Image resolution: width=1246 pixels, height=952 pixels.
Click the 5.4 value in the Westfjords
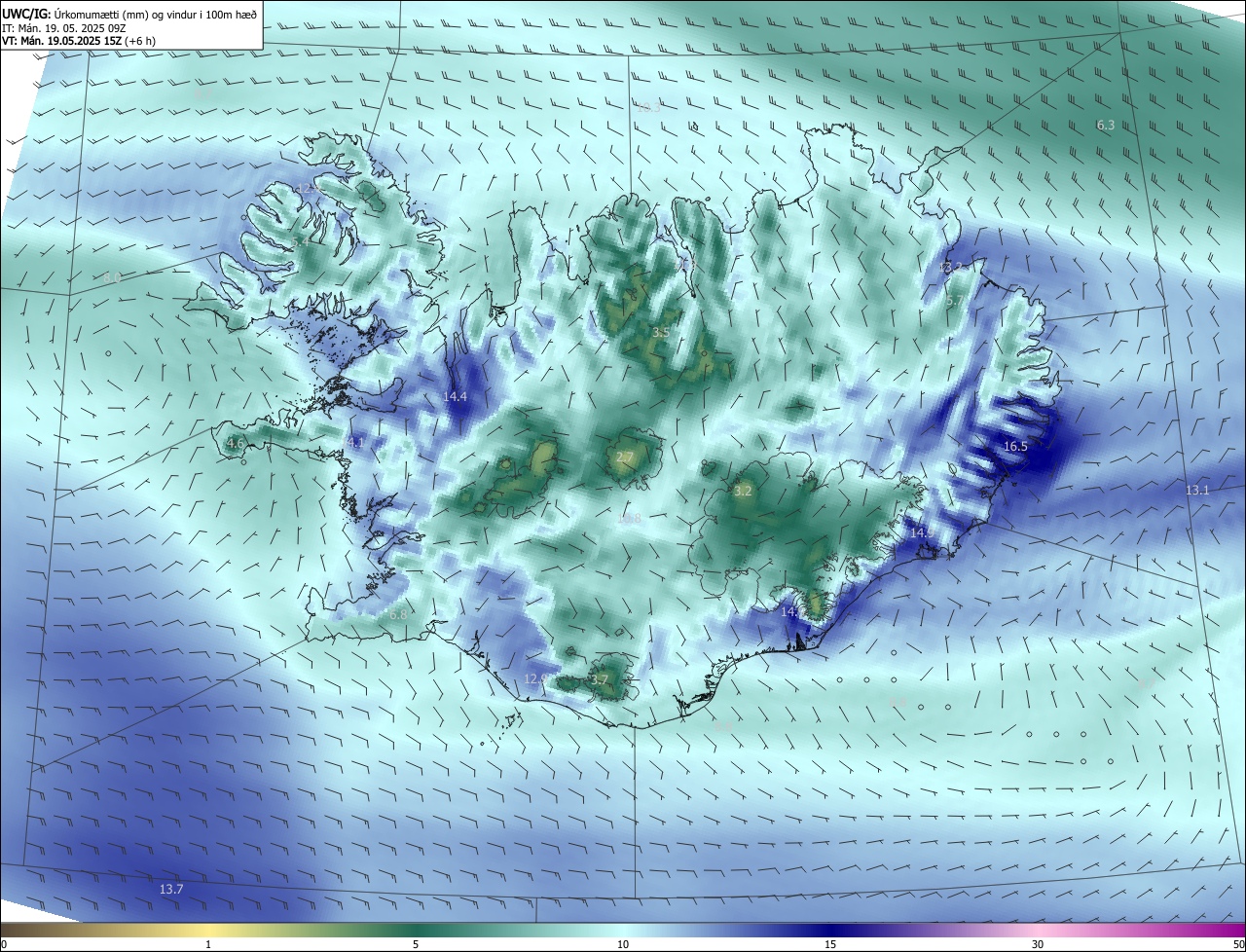[x=300, y=240]
